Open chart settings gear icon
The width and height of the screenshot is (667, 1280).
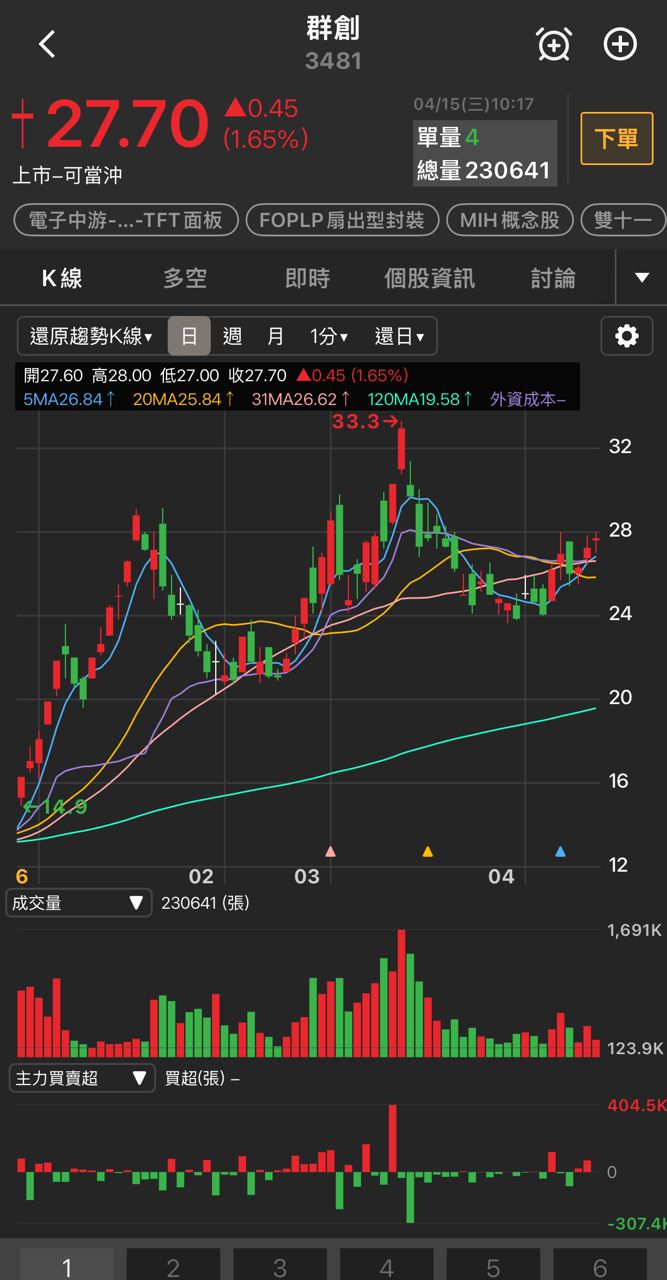(x=626, y=336)
